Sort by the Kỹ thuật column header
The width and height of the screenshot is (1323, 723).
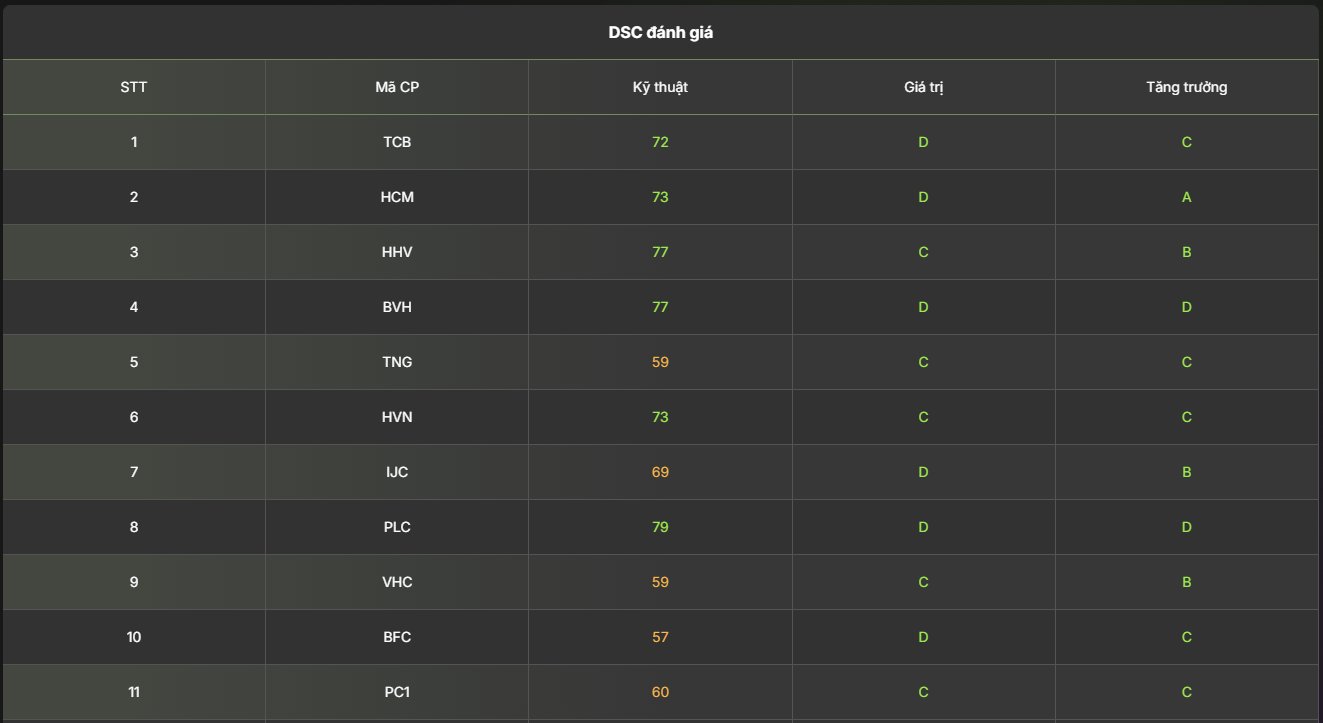coord(660,87)
